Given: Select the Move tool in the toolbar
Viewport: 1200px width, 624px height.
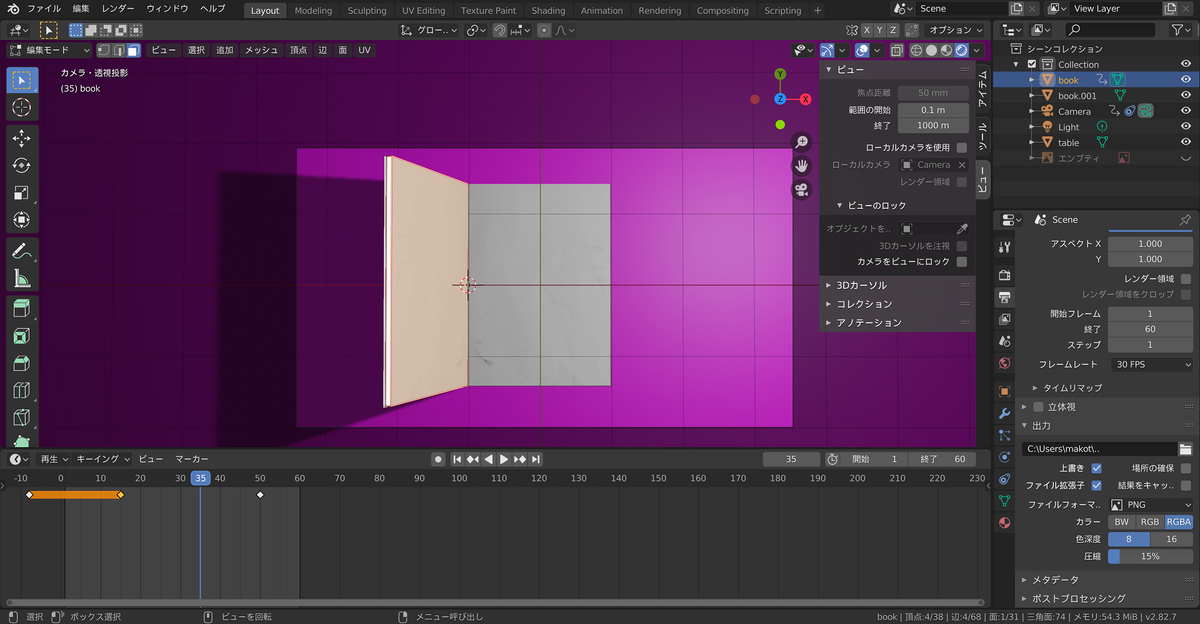Looking at the screenshot, I should click(x=22, y=138).
